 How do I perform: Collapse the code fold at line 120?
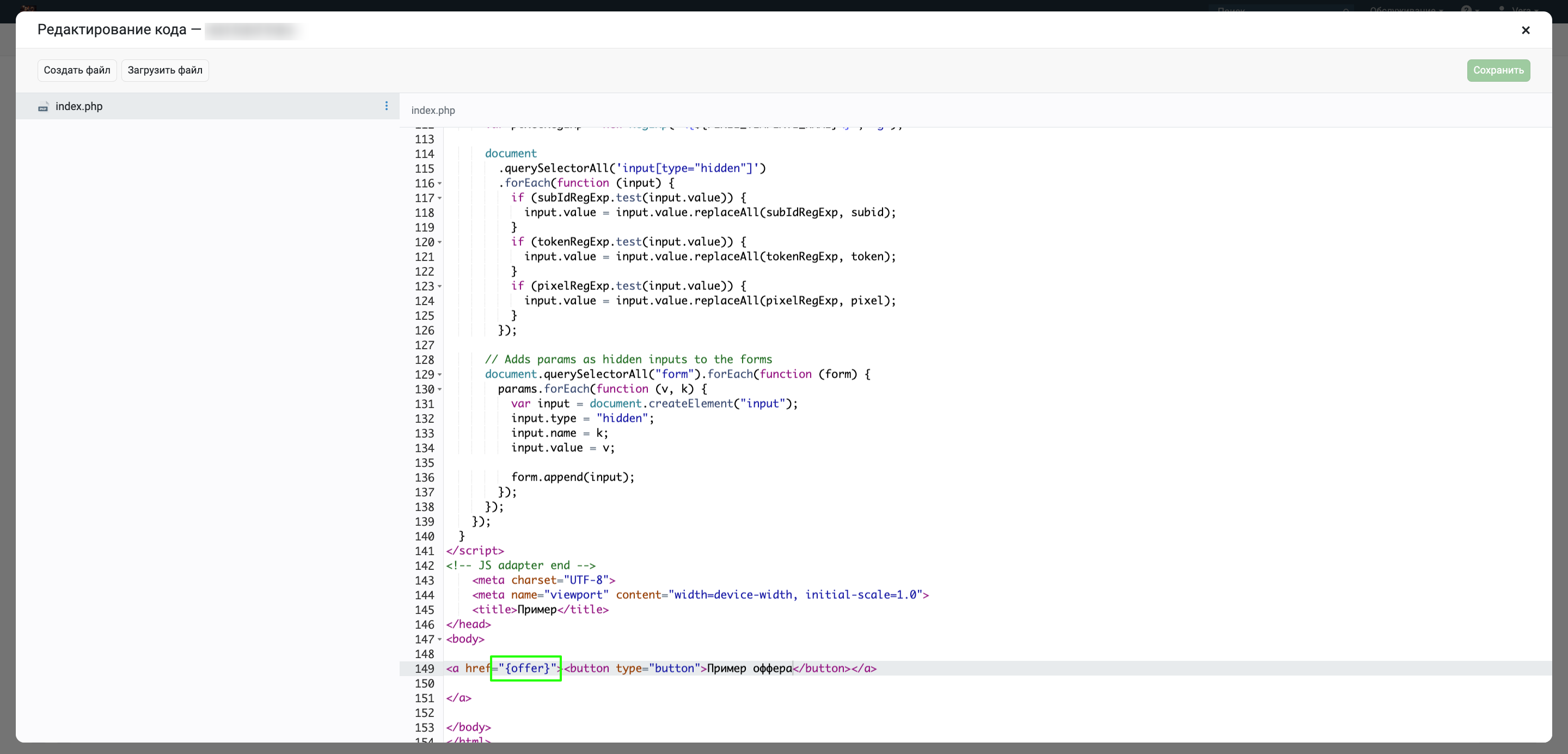click(439, 242)
